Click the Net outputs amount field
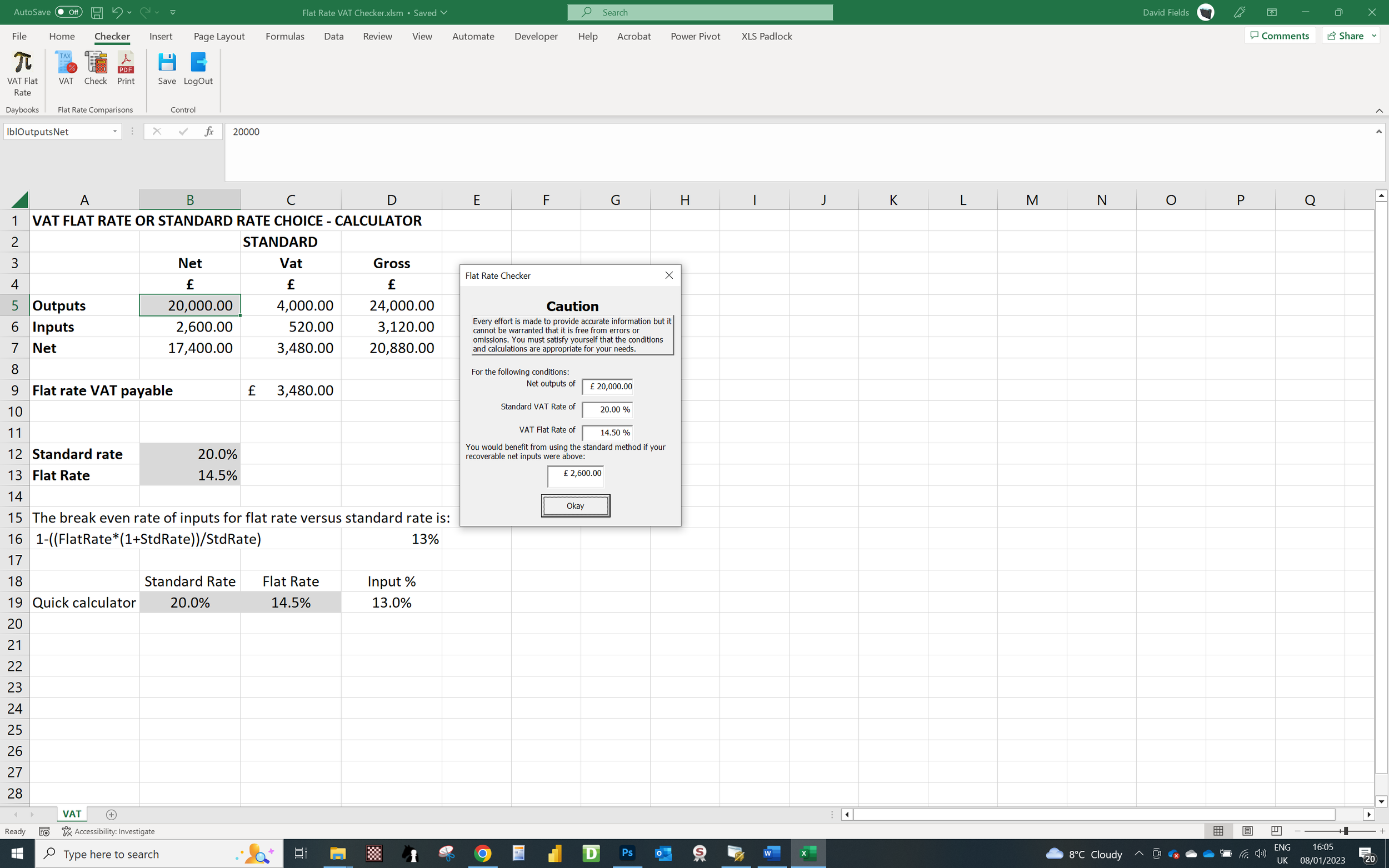 click(607, 386)
